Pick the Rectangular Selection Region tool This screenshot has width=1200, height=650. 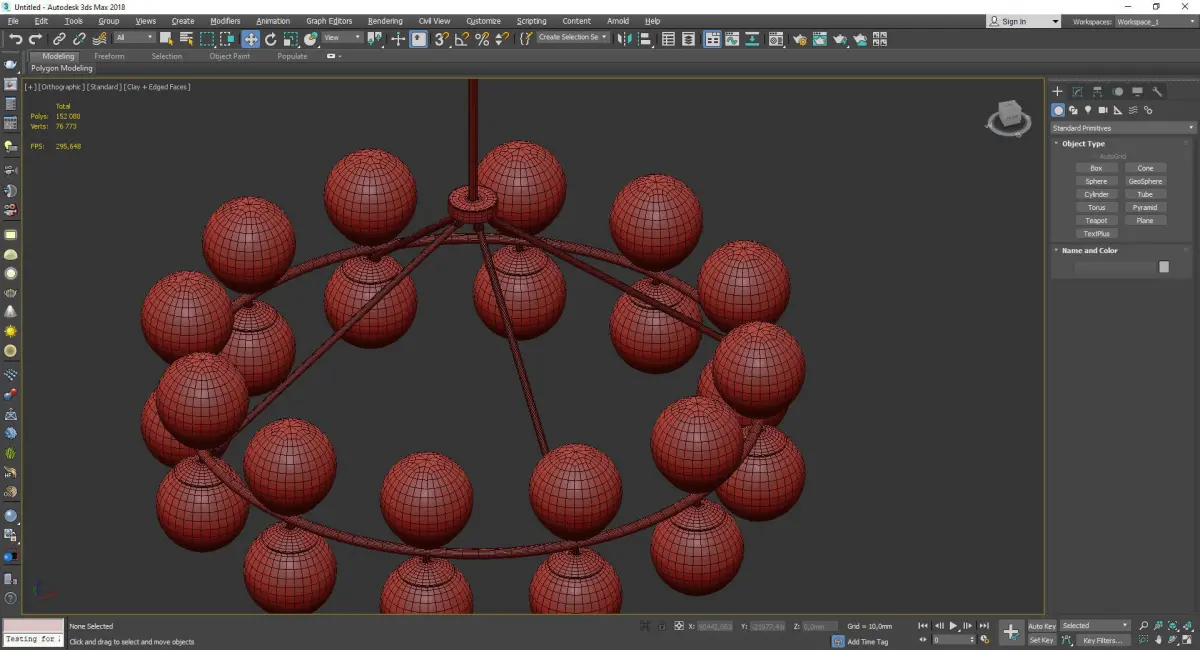pyautogui.click(x=207, y=39)
